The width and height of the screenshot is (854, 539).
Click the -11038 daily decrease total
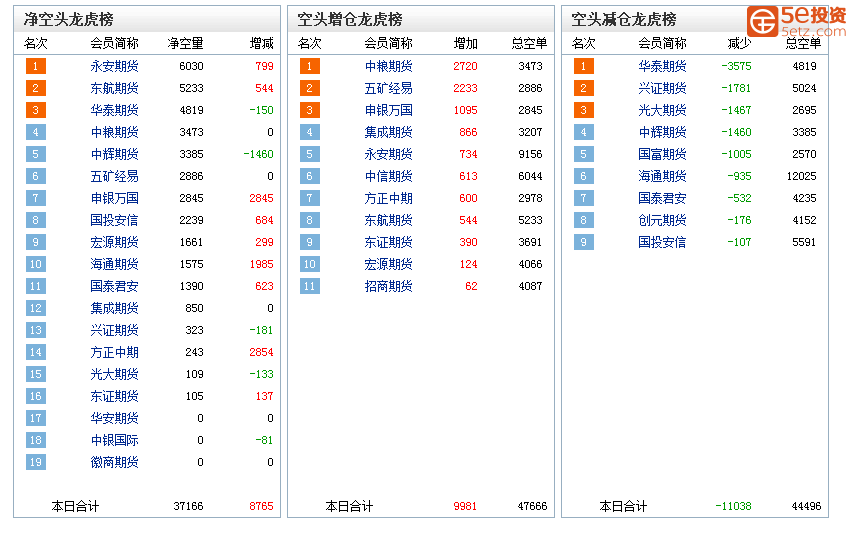click(733, 506)
